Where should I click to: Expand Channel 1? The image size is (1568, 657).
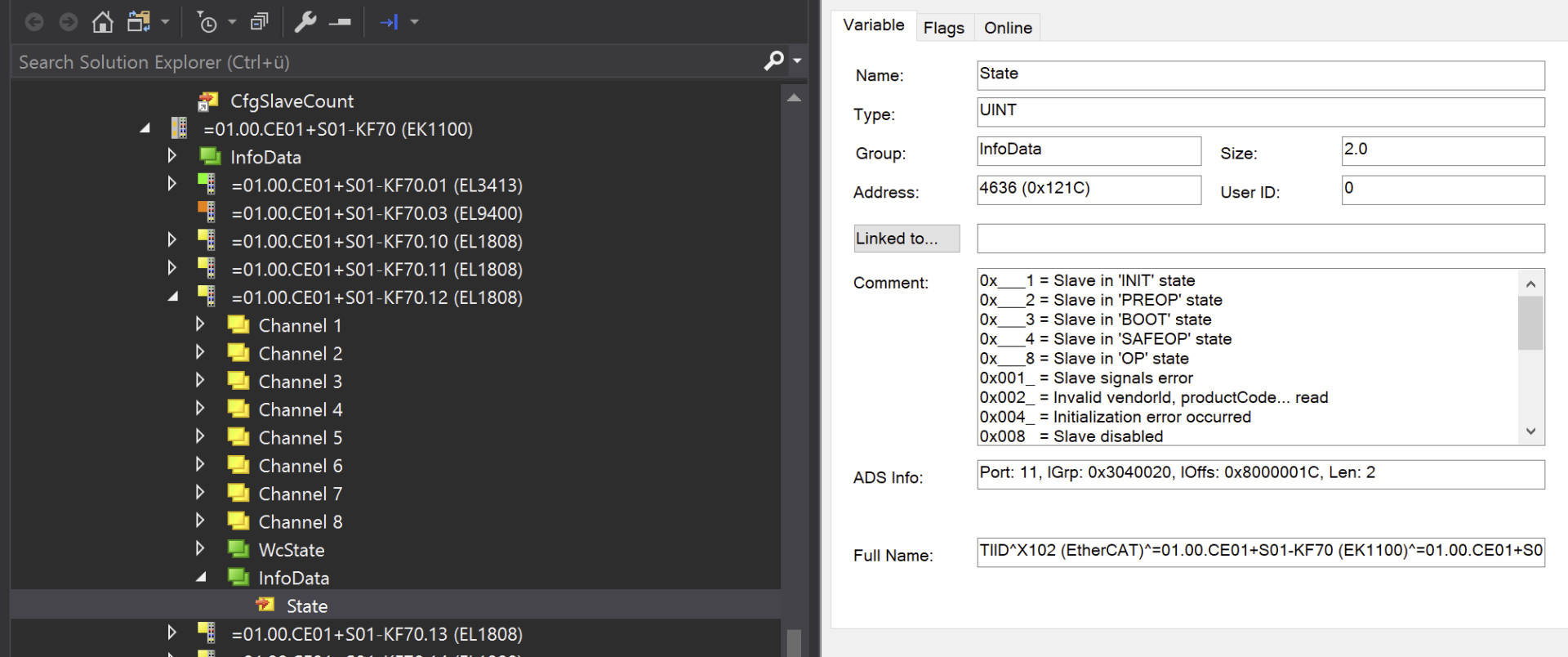(200, 324)
